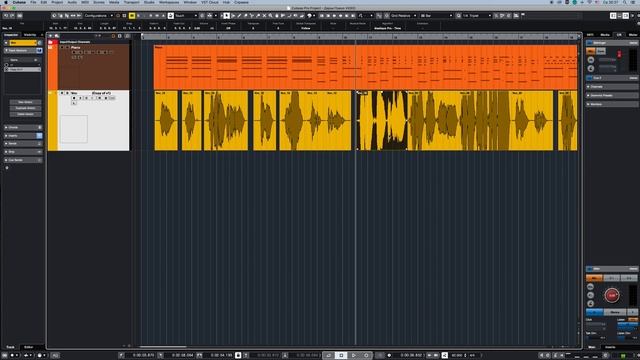
Task: Click the élastique Pro - Time algorithm field
Action: point(387,28)
